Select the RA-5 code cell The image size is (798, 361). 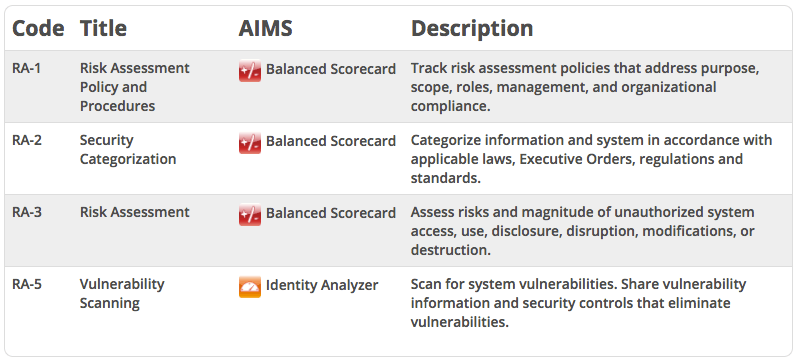click(26, 284)
